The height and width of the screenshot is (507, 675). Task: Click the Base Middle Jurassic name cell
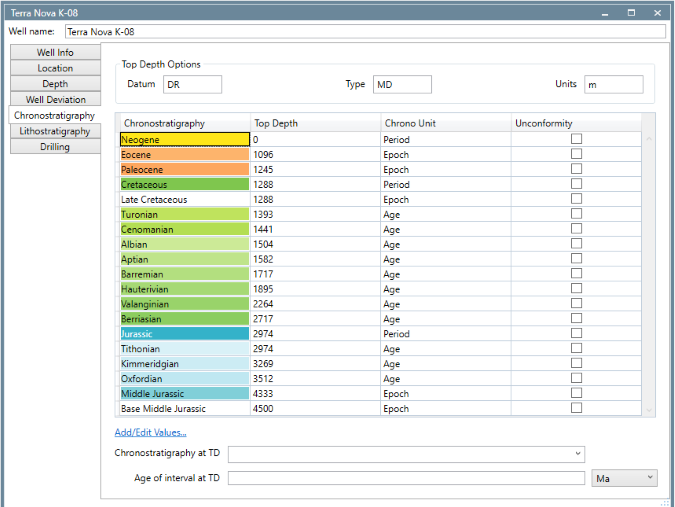click(185, 408)
